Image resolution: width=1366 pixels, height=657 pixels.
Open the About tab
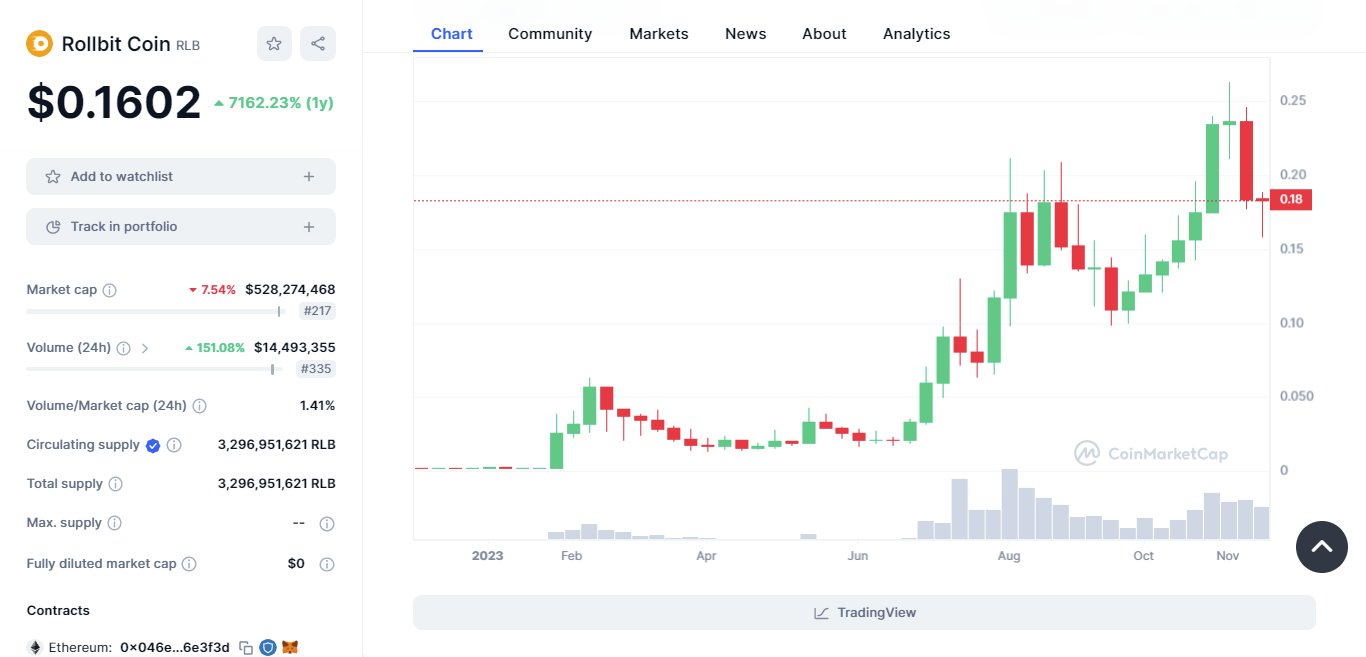[824, 34]
